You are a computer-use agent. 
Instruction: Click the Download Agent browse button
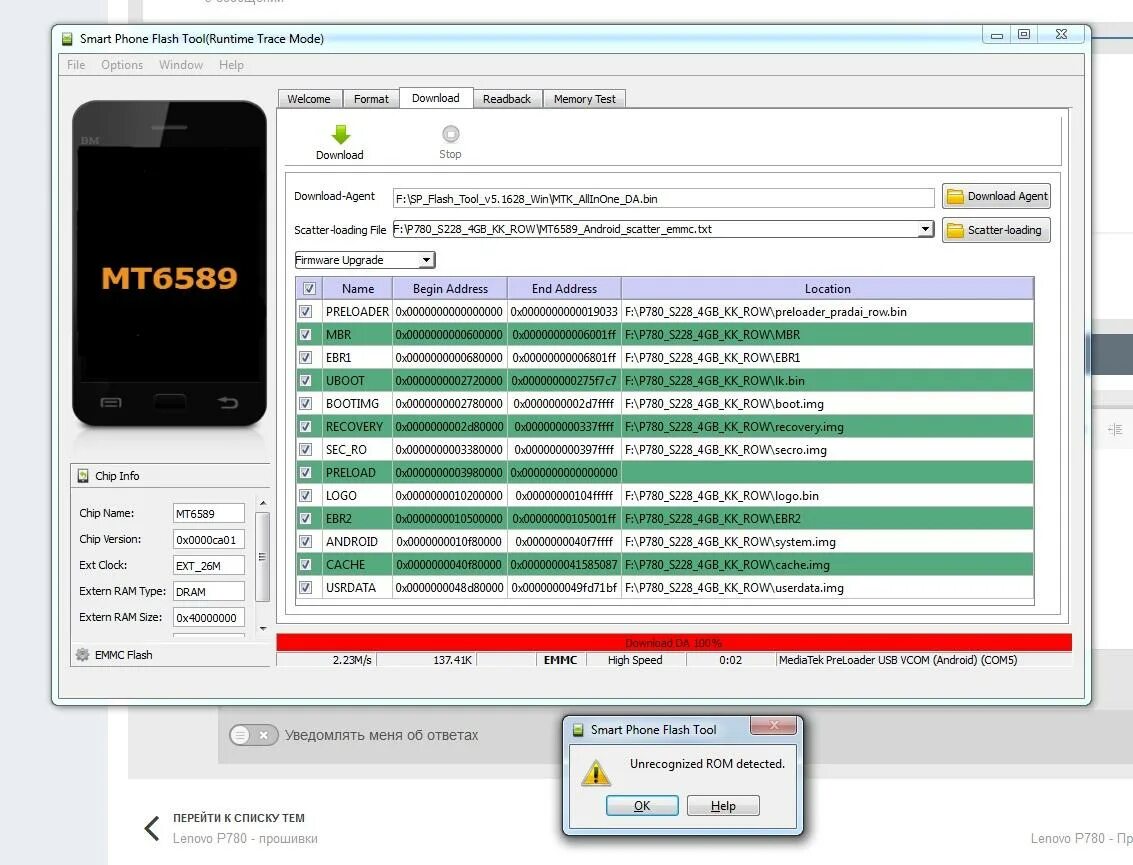[x=996, y=197]
